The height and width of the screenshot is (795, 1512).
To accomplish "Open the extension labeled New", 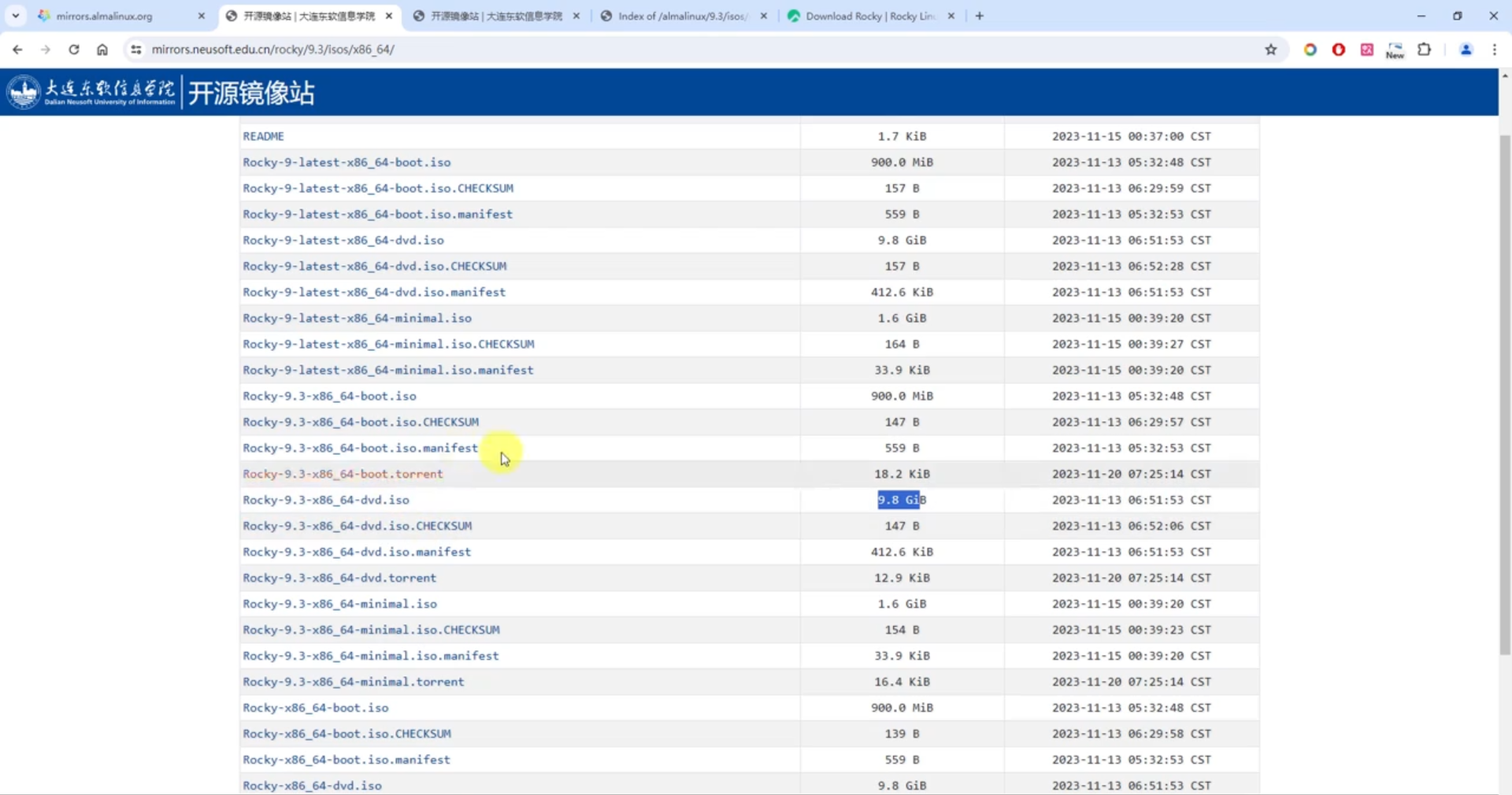I will (x=1395, y=50).
